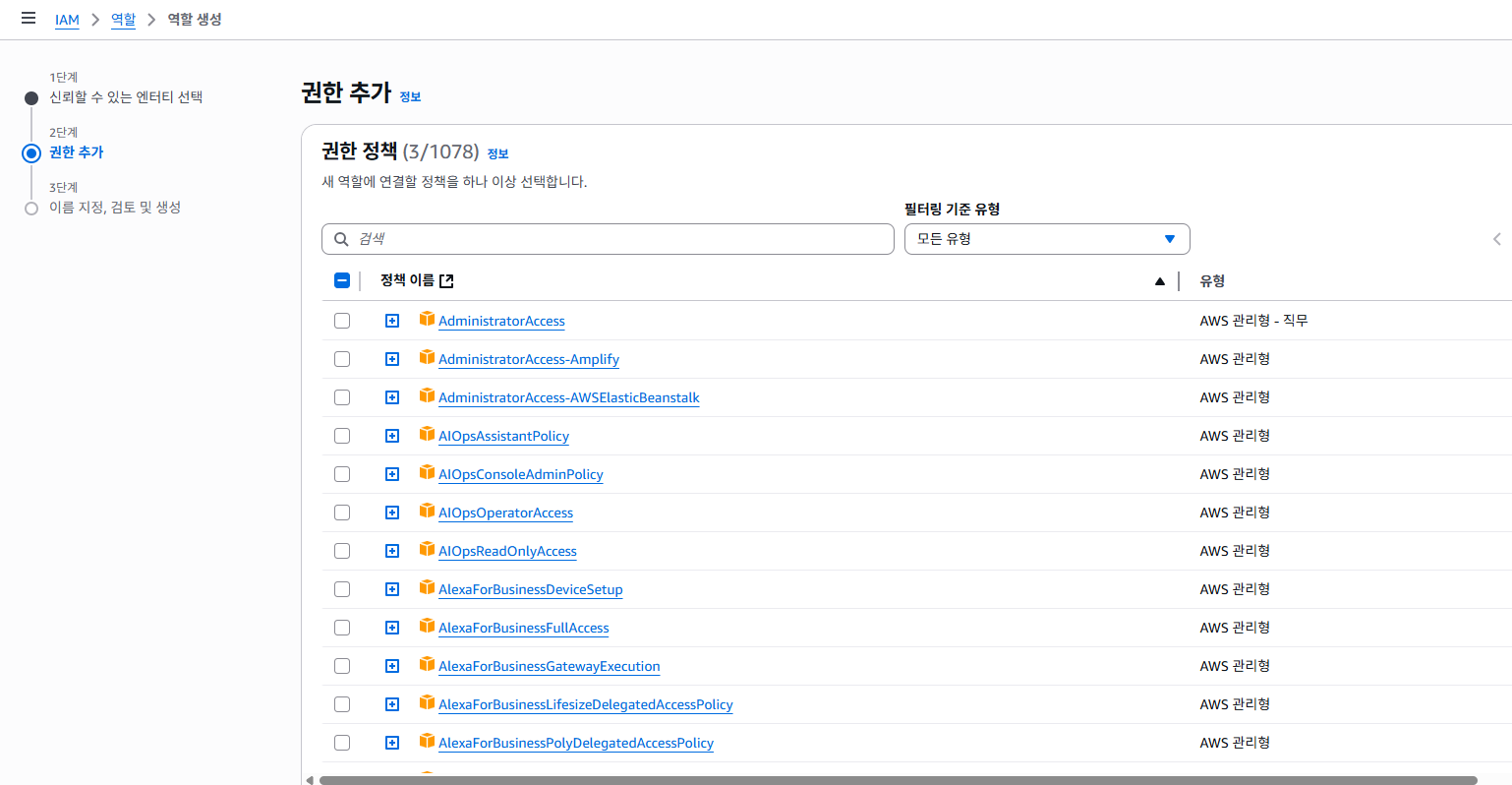
Task: Expand the AIOpsReadOnlyAccess policy details
Action: [392, 551]
